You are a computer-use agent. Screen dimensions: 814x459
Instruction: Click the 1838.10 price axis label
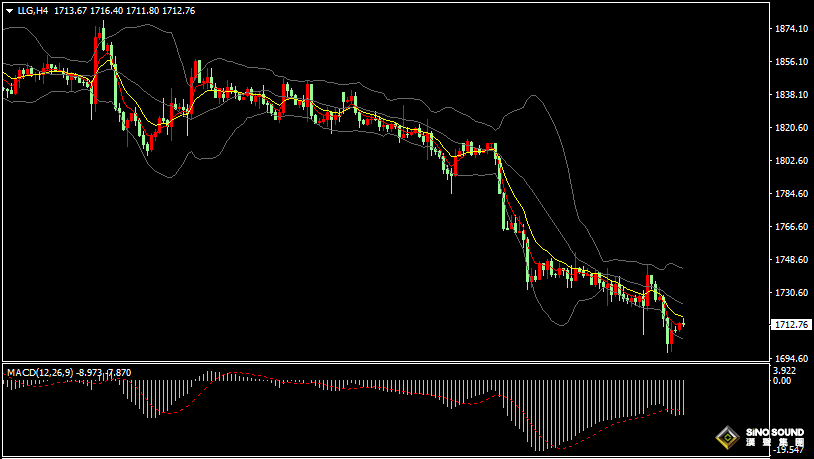point(790,94)
